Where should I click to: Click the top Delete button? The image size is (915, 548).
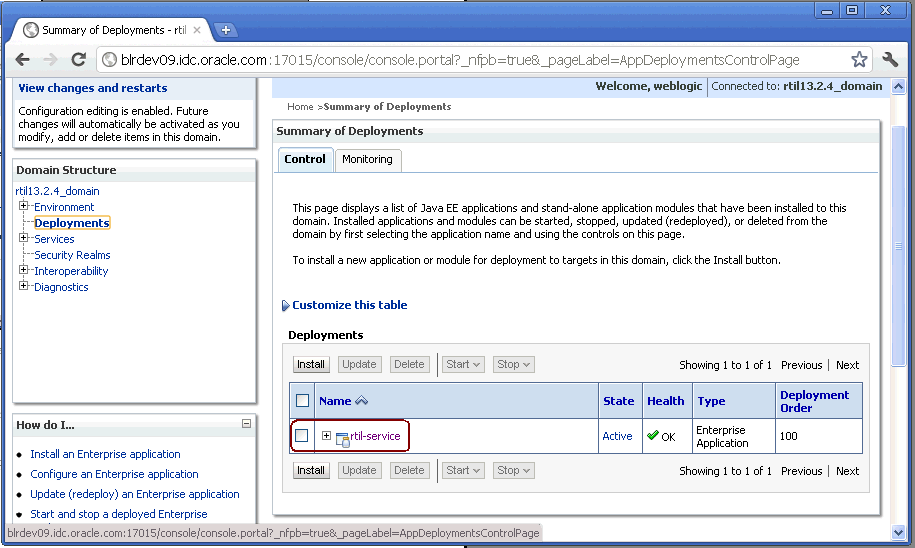(409, 364)
